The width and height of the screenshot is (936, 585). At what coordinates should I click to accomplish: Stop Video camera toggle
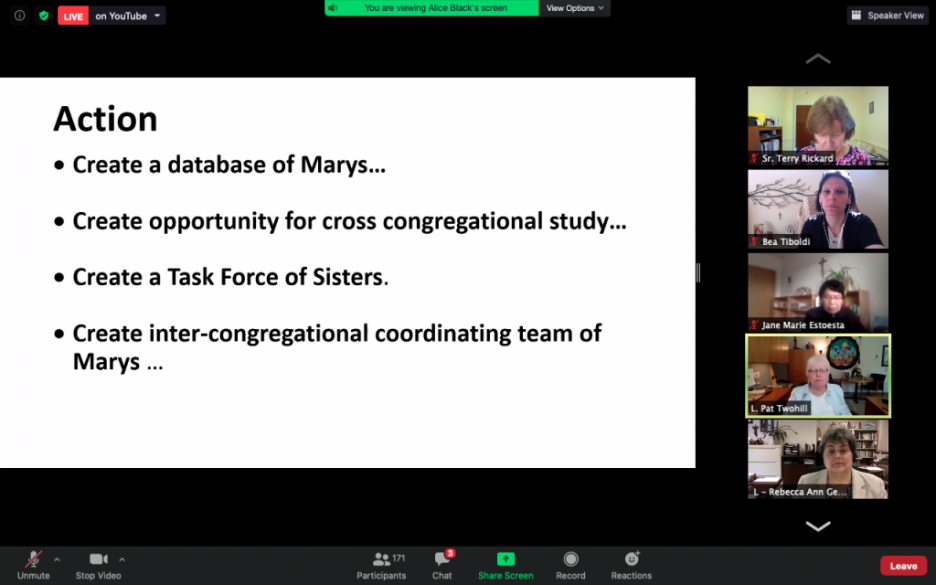coord(98,564)
